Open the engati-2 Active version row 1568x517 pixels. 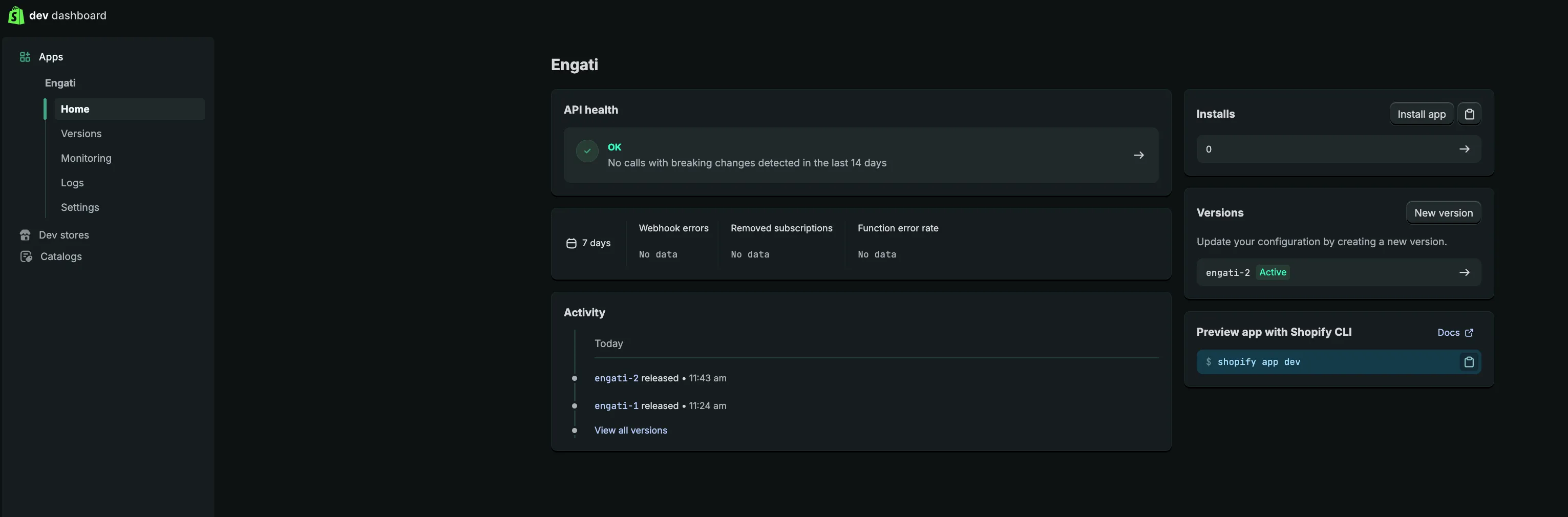coord(1339,272)
